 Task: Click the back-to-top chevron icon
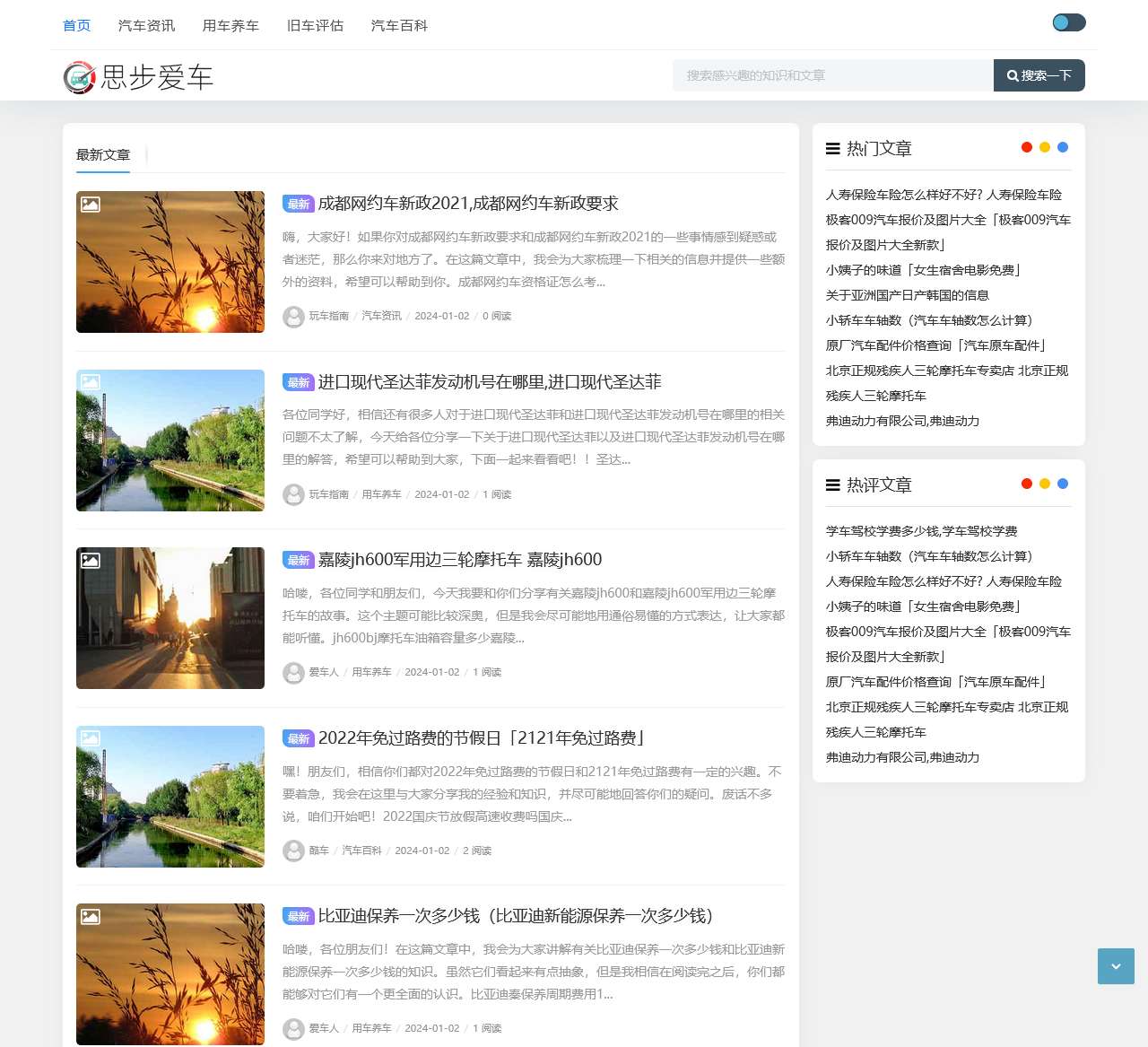1116,966
